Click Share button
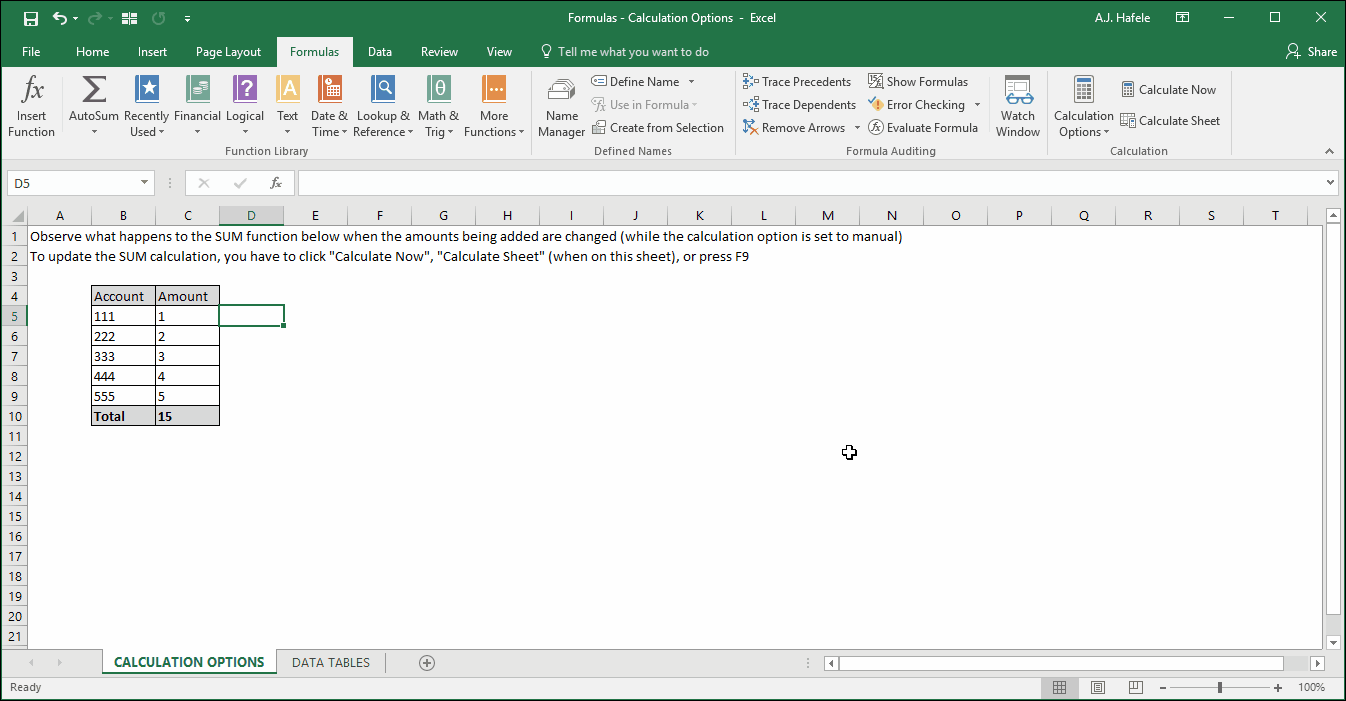The width and height of the screenshot is (1346, 701). pos(1311,52)
